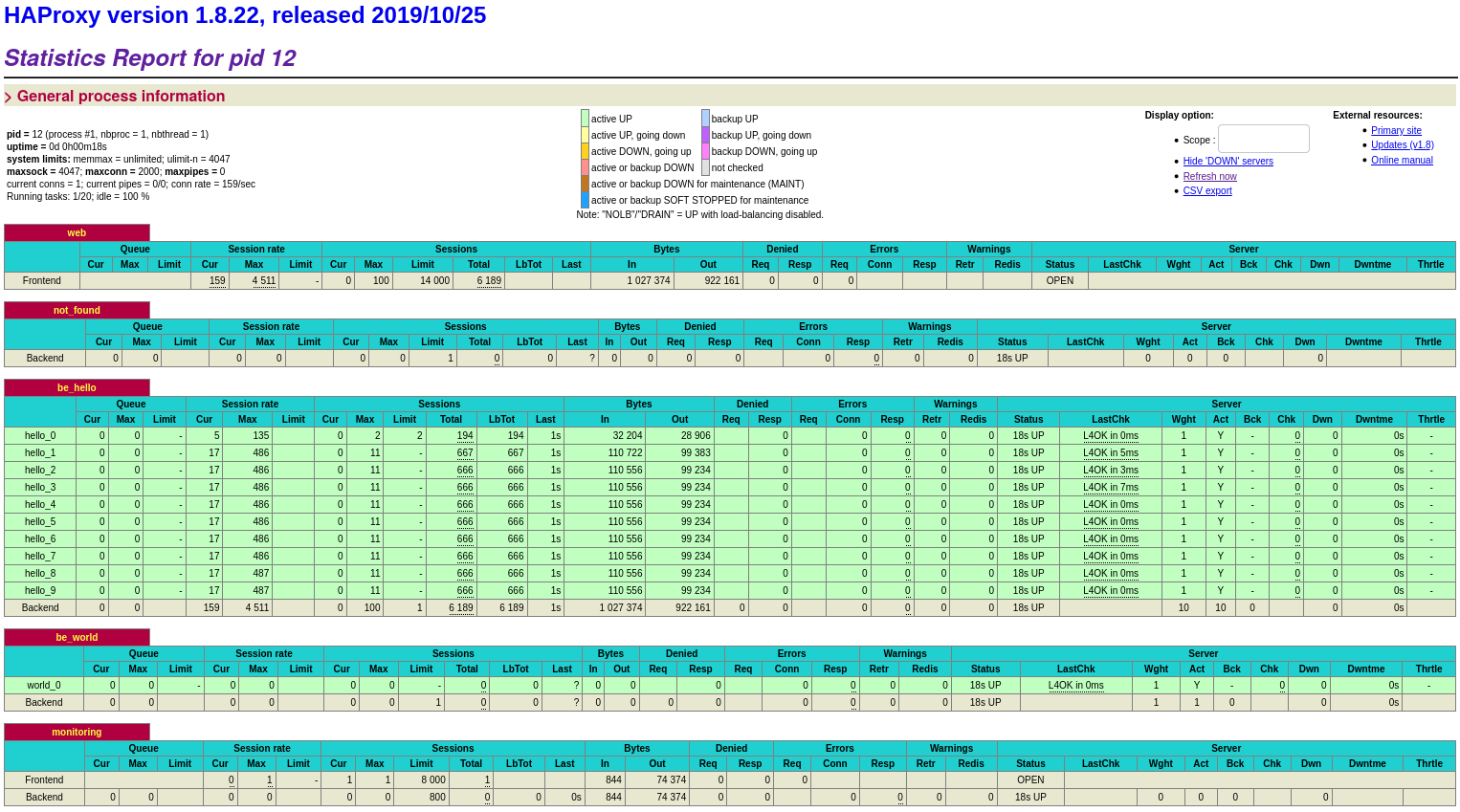Click the be_world Backend row label

coord(44,702)
